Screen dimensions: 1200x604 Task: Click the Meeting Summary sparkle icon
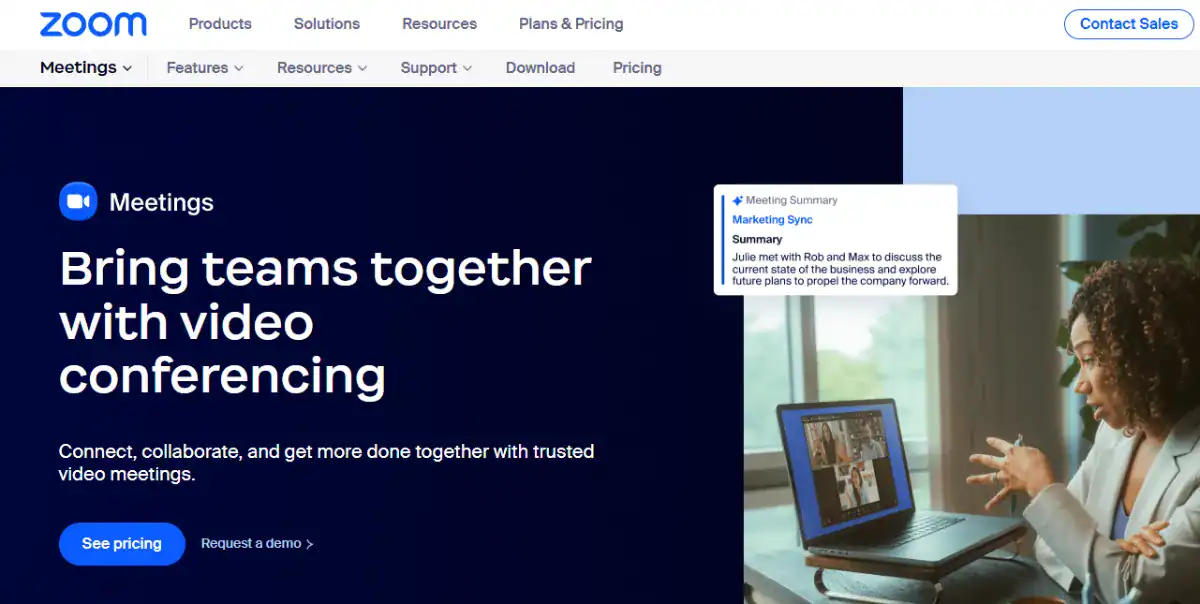tap(738, 200)
